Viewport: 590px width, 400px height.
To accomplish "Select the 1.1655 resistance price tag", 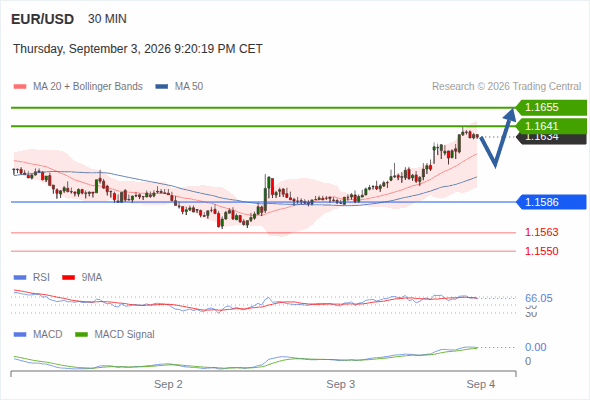I will tap(551, 107).
